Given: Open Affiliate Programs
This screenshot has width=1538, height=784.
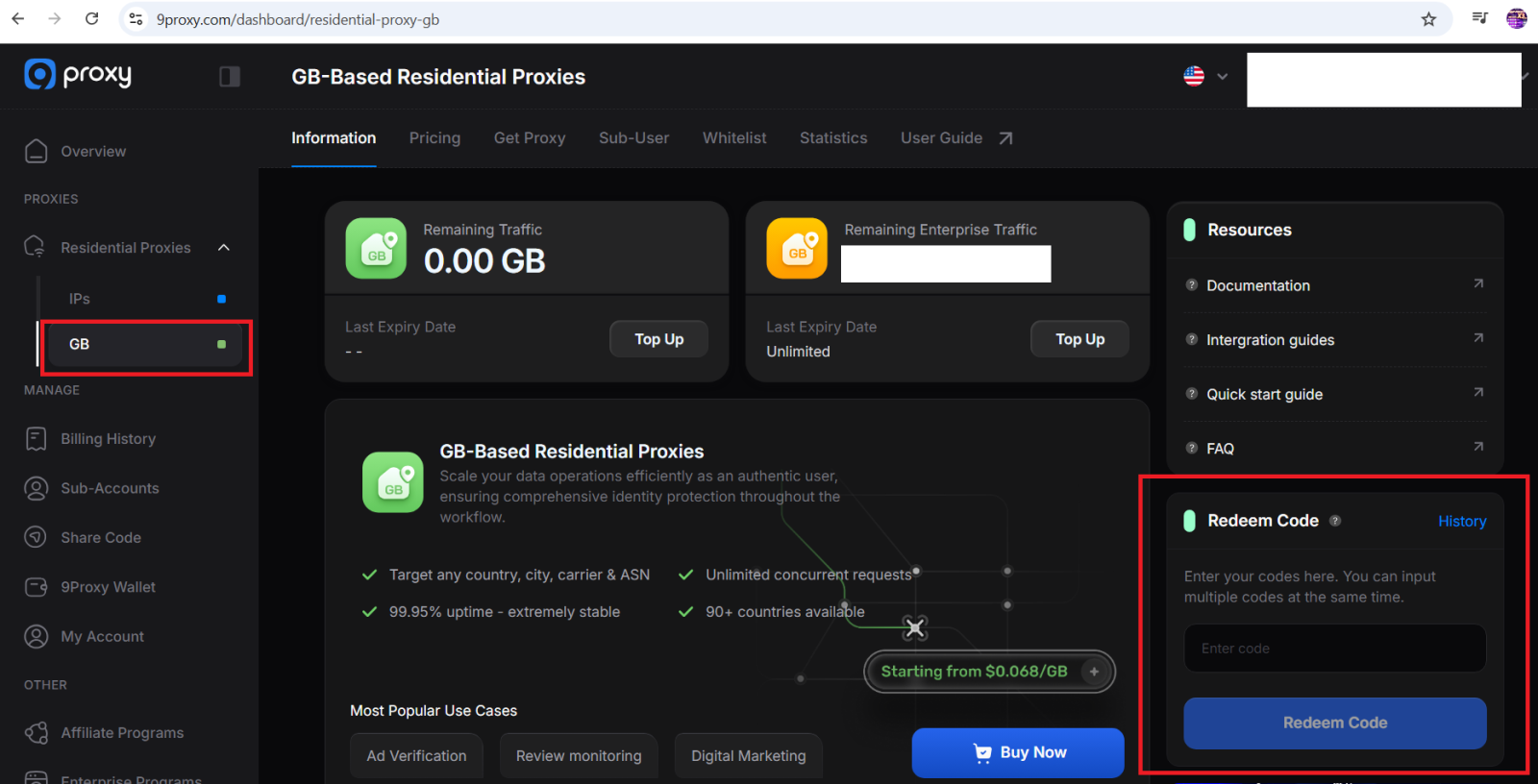Looking at the screenshot, I should [x=122, y=733].
